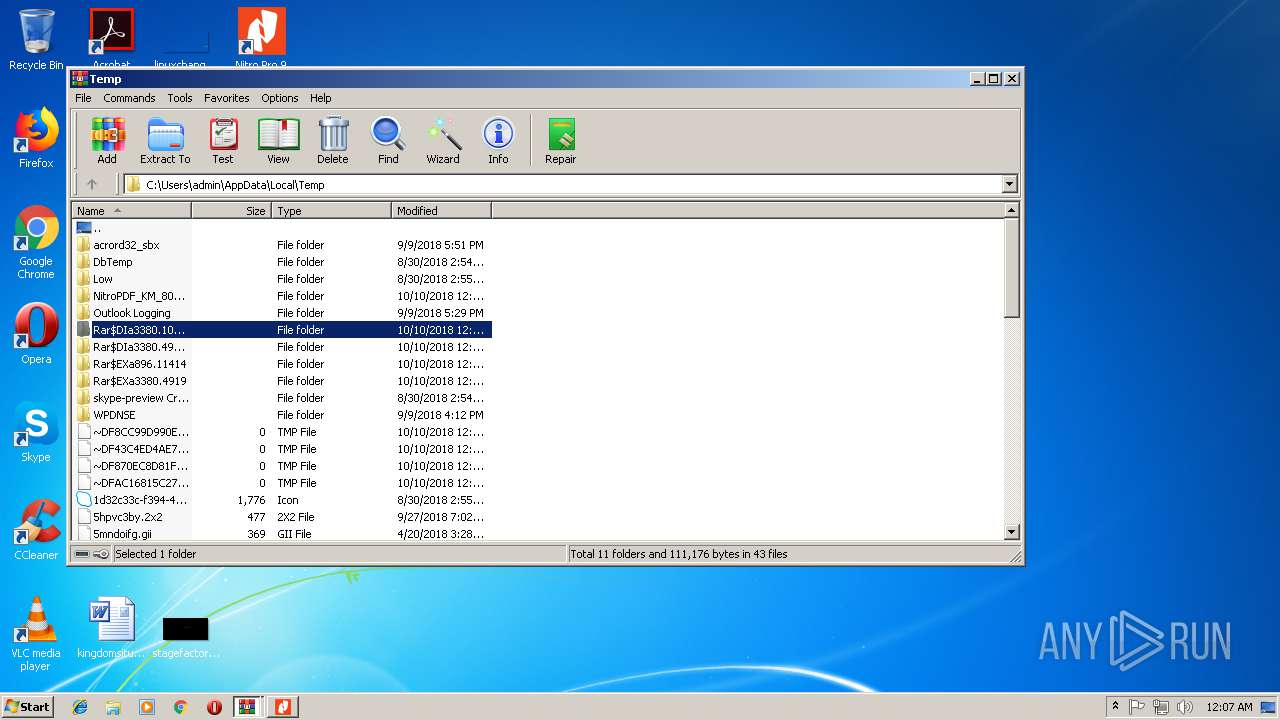The width and height of the screenshot is (1280, 720).
Task: Click the volume speaker tray icon
Action: (1184, 707)
